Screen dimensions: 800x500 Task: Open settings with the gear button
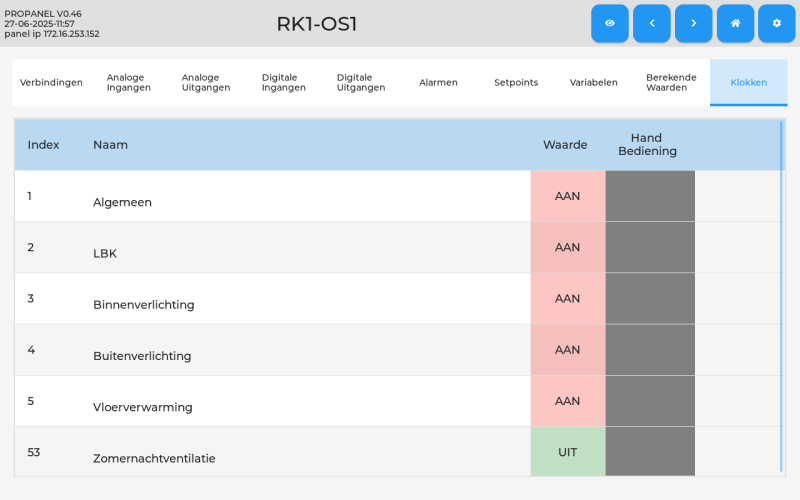point(777,23)
